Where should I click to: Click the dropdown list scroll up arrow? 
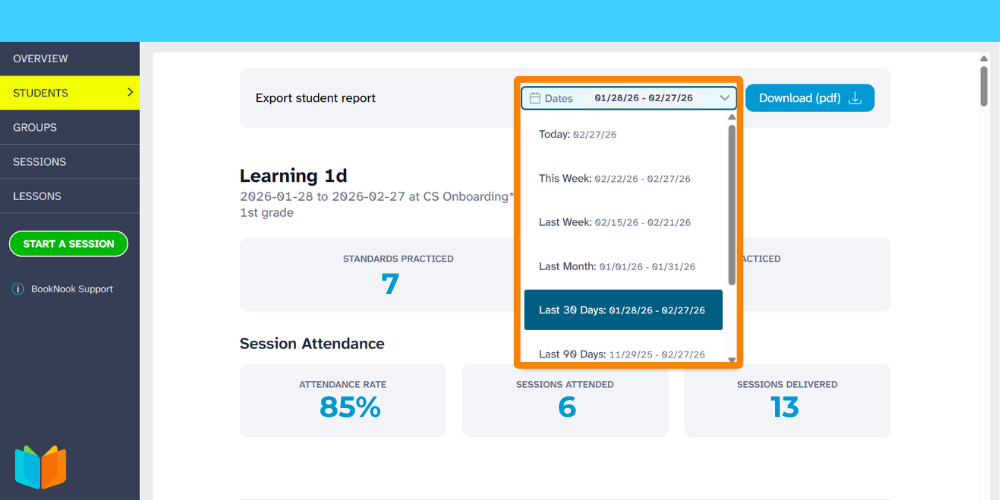(732, 117)
